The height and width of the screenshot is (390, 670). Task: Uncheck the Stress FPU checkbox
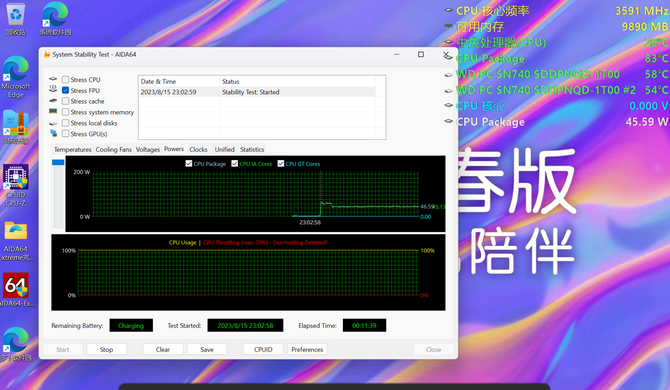[x=65, y=90]
